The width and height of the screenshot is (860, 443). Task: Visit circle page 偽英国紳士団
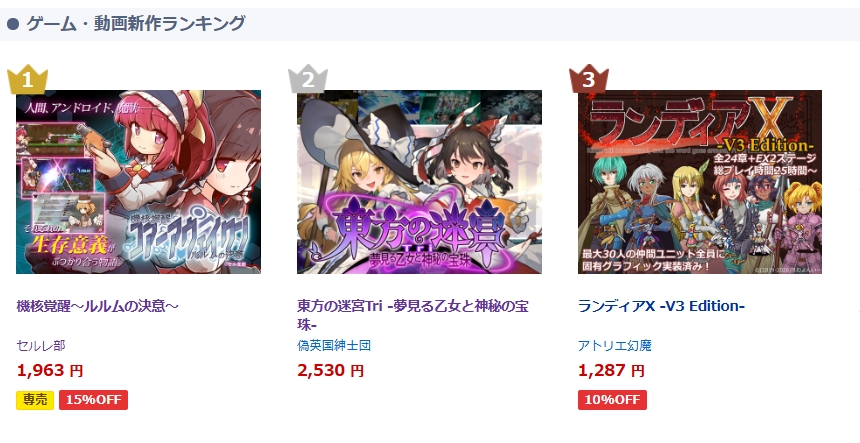click(x=334, y=345)
